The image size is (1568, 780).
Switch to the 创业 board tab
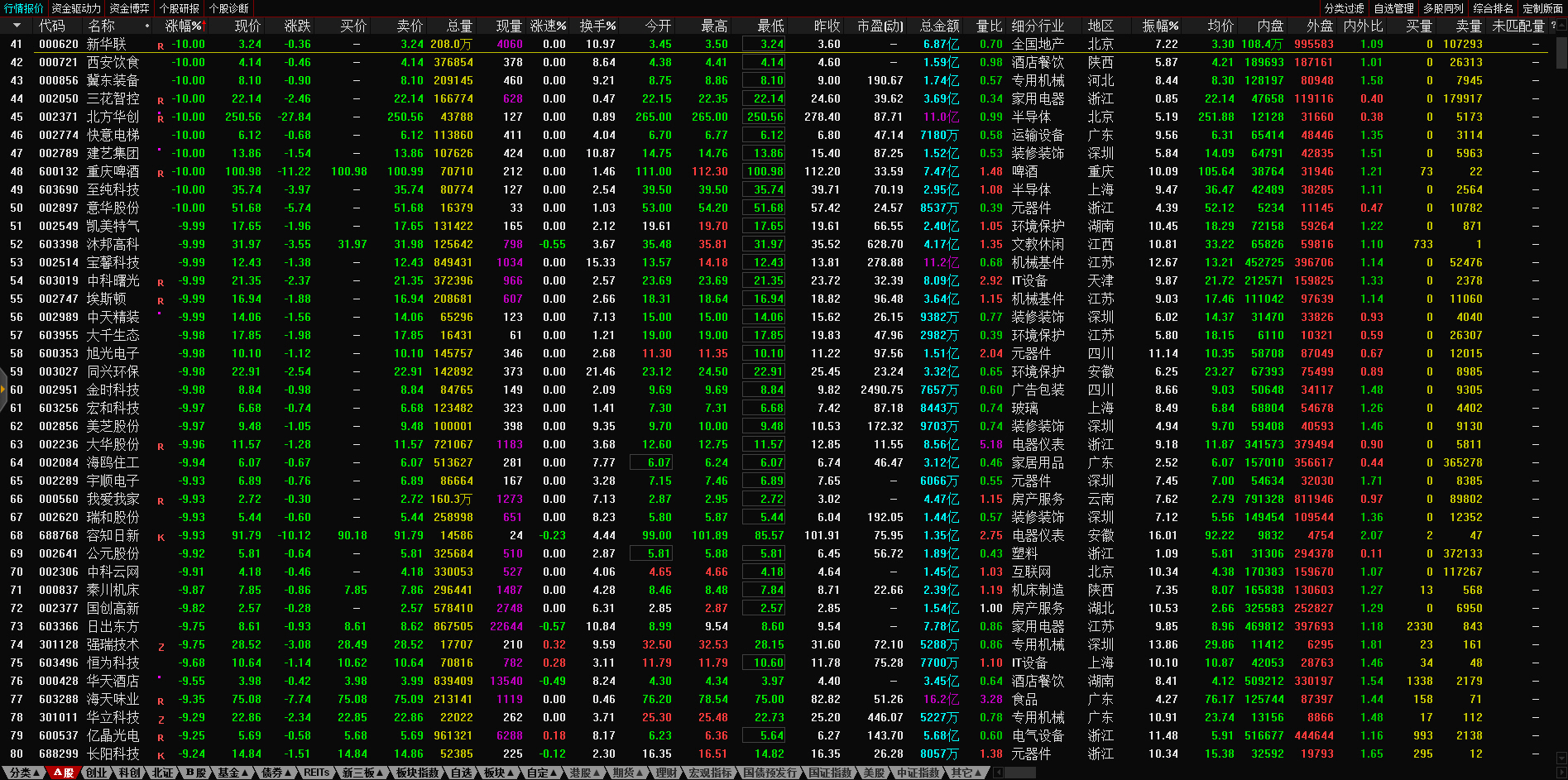(97, 773)
